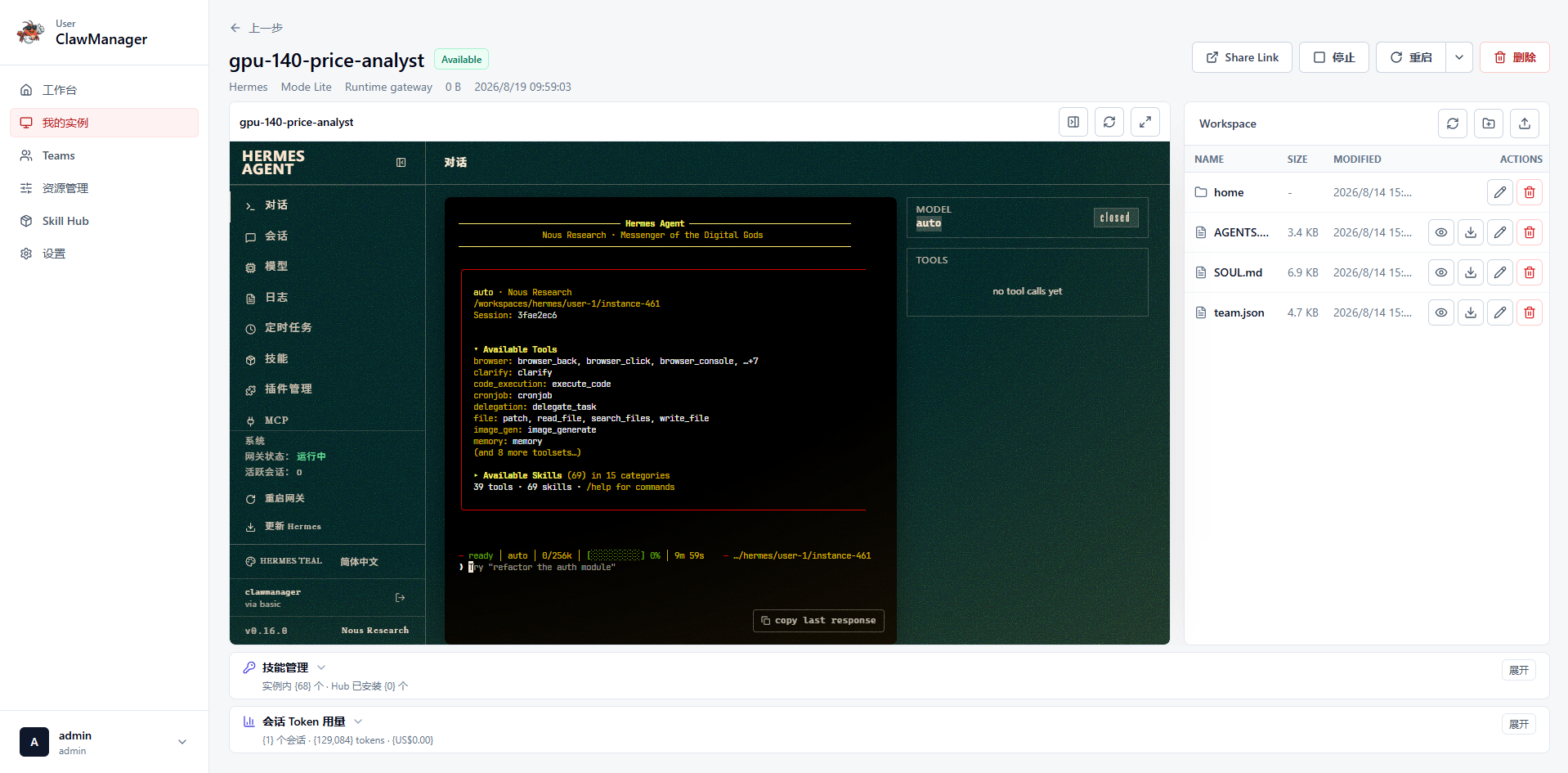Select 会话 in Hermes menu
The width and height of the screenshot is (1568, 773).
[x=327, y=236]
